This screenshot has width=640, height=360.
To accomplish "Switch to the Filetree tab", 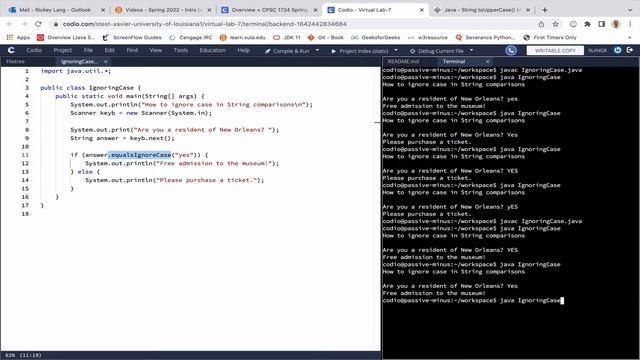I will (x=16, y=62).
